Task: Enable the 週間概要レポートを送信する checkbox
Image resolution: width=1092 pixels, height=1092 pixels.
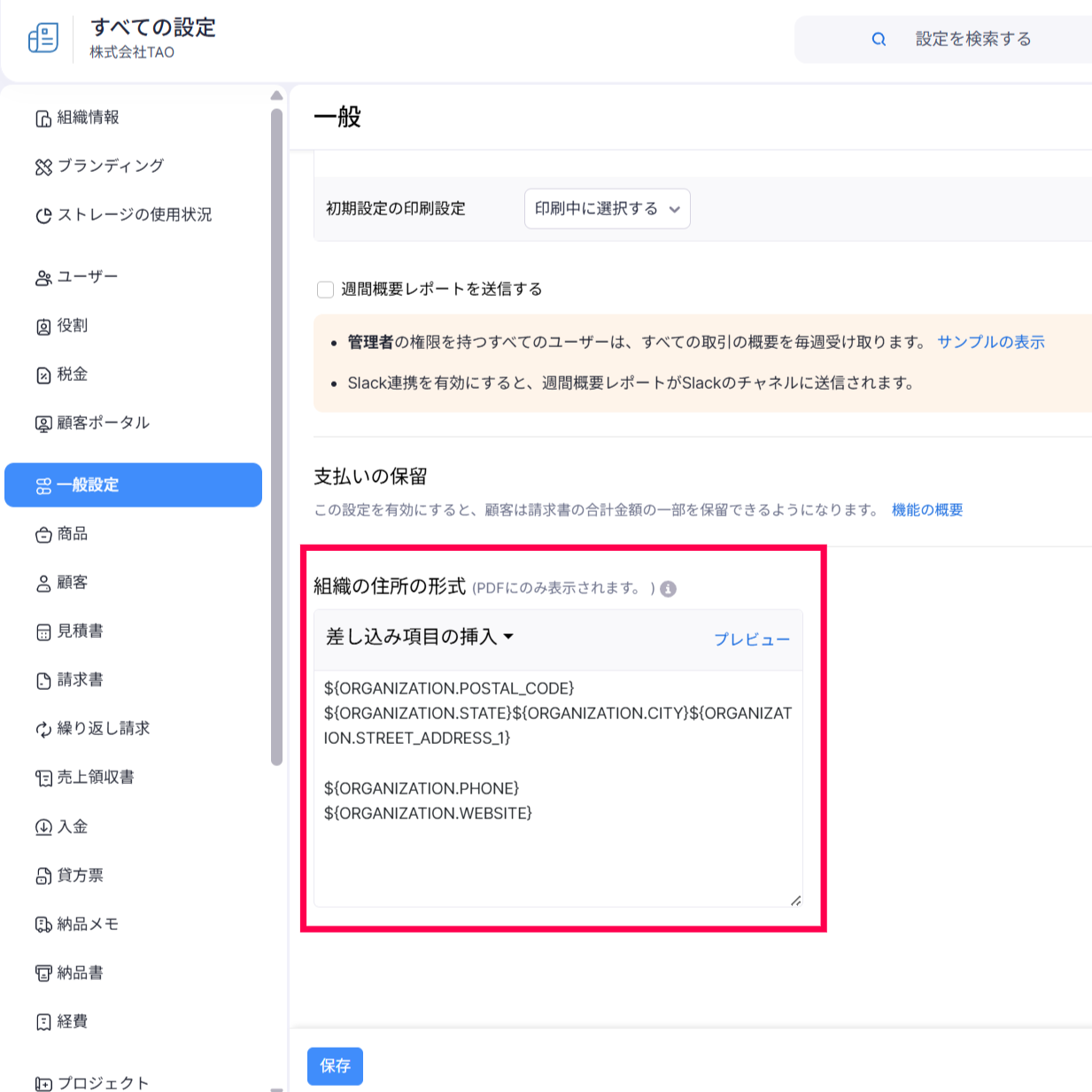Action: [x=325, y=290]
